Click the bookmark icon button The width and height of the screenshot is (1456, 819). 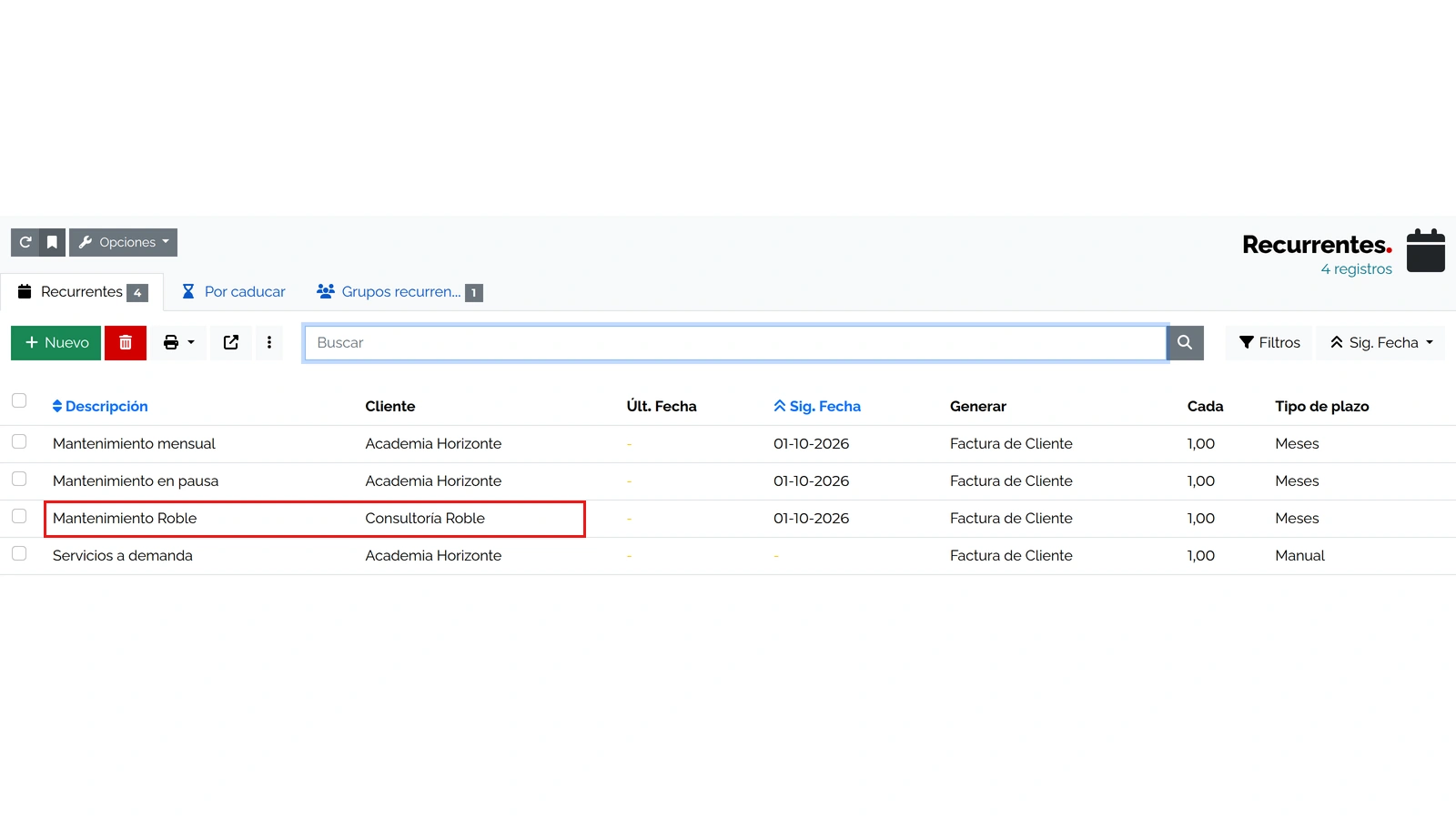click(53, 242)
